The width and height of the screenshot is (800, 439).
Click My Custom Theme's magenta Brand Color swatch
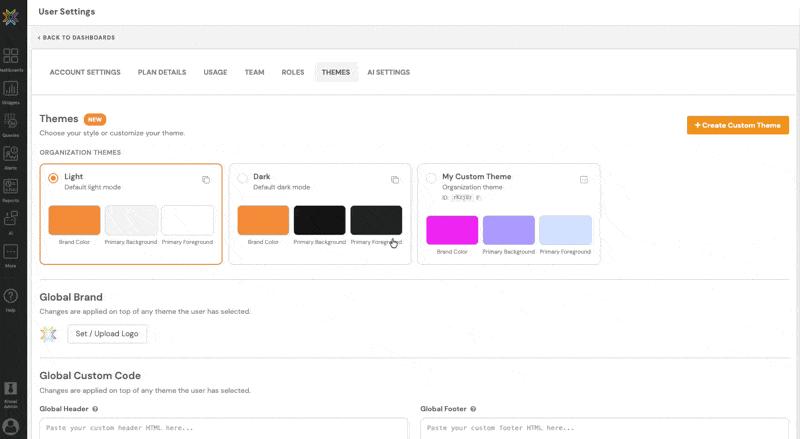[452, 230]
